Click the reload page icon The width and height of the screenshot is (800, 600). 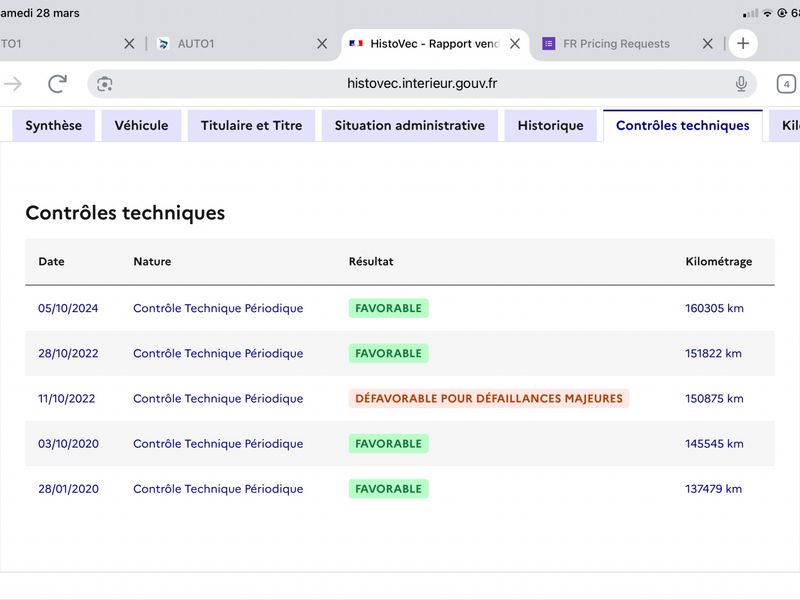58,84
